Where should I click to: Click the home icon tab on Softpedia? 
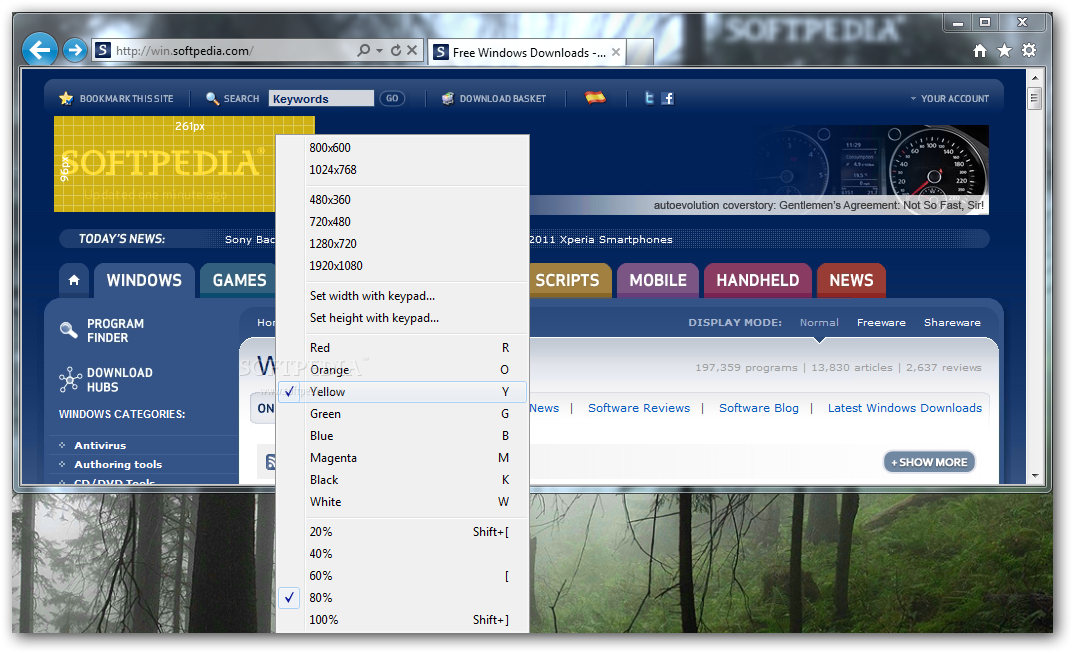(x=74, y=280)
